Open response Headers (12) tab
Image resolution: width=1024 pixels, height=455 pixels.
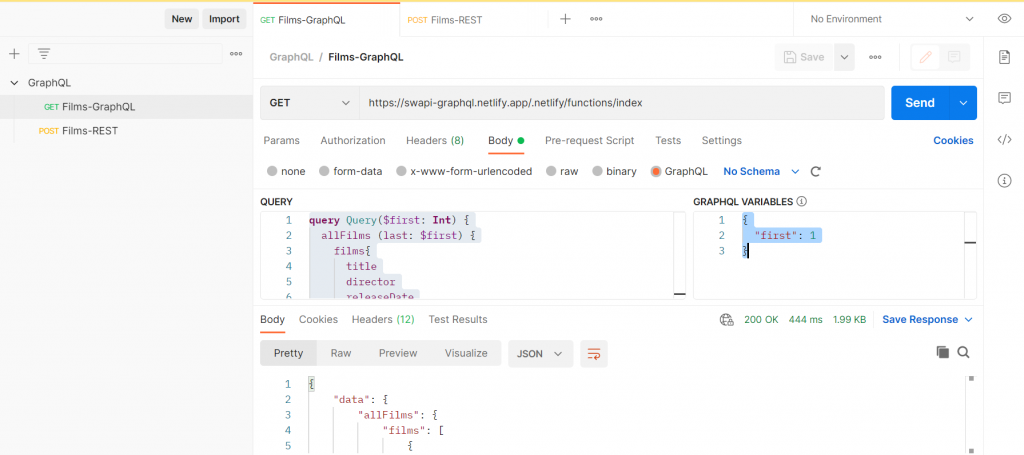pyautogui.click(x=383, y=319)
